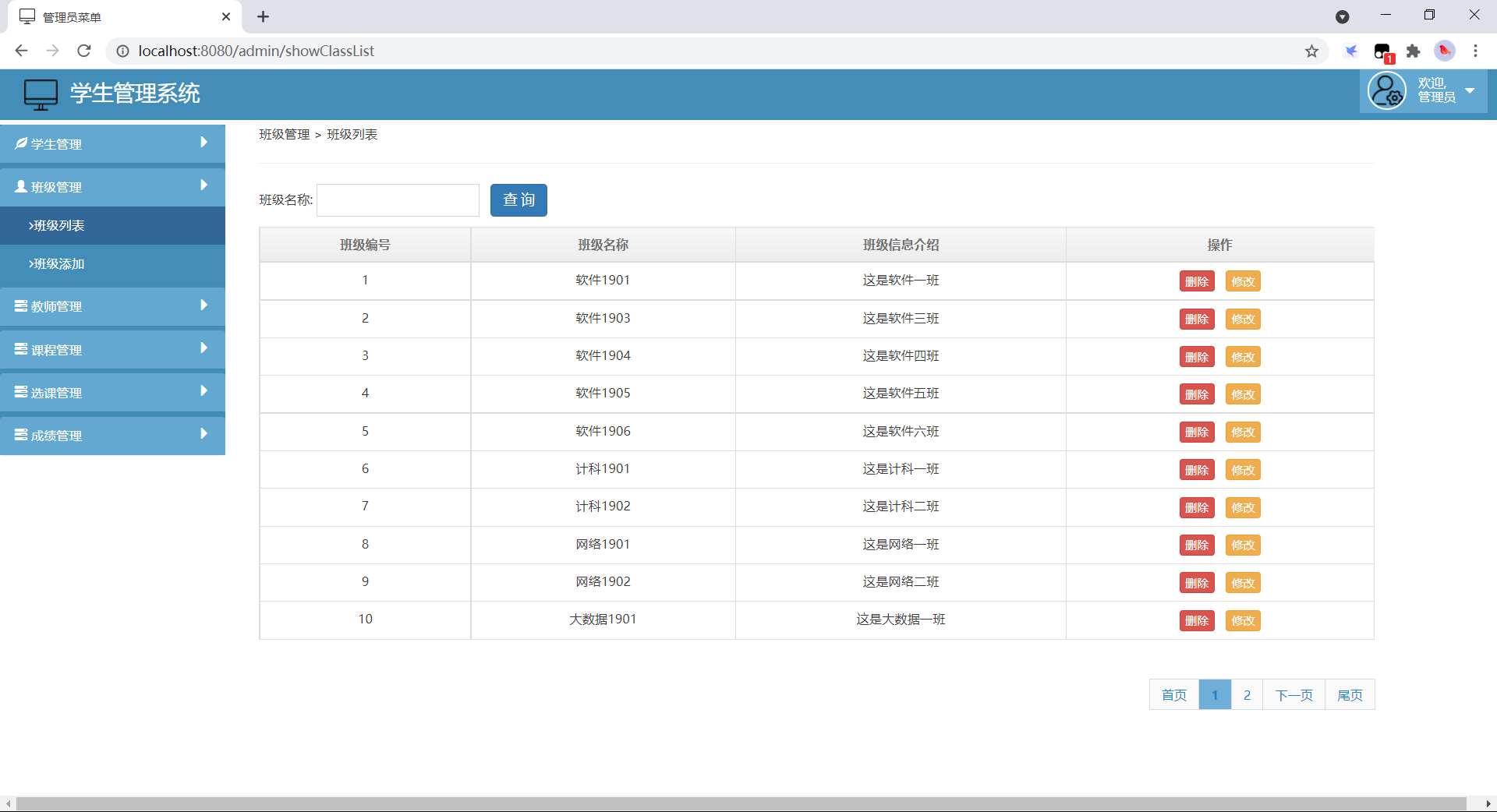The width and height of the screenshot is (1497, 812).
Task: Click the monitor logo icon beside 学生管理系统
Action: (x=41, y=94)
